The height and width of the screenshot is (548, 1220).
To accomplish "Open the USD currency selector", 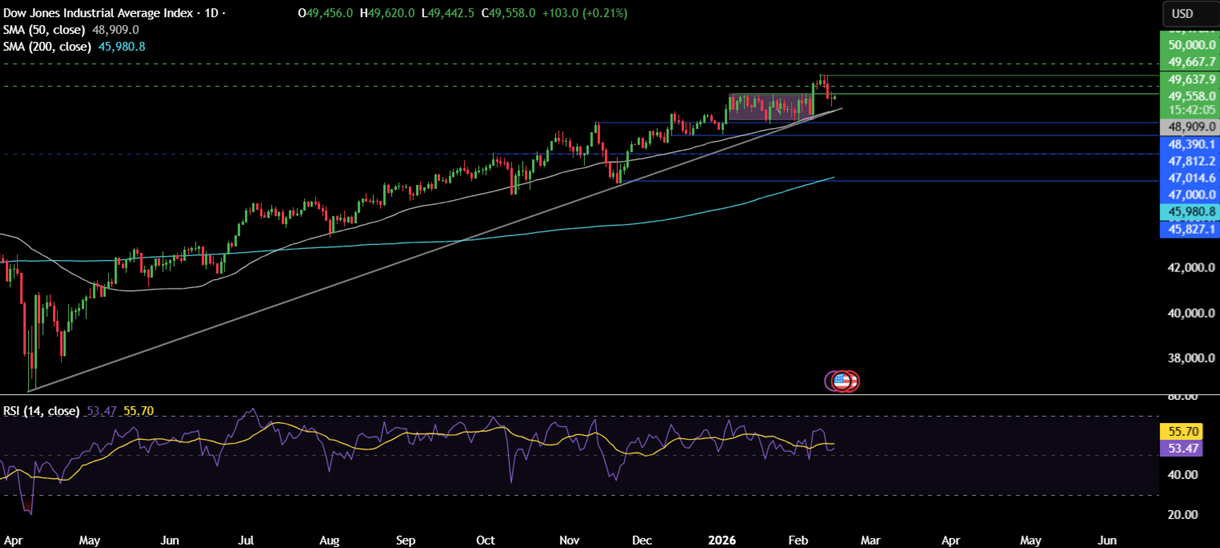I will click(x=1183, y=14).
